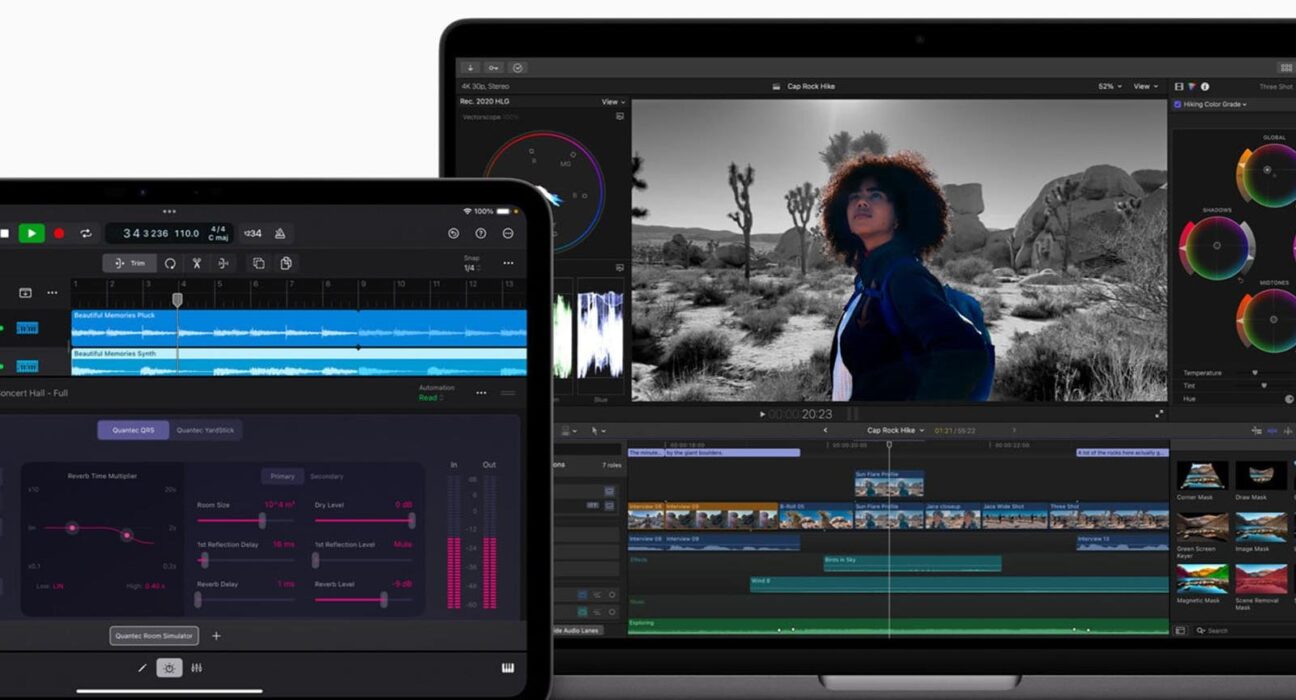1296x700 pixels.
Task: Open the background tasks checkmark icon
Action: [517, 68]
